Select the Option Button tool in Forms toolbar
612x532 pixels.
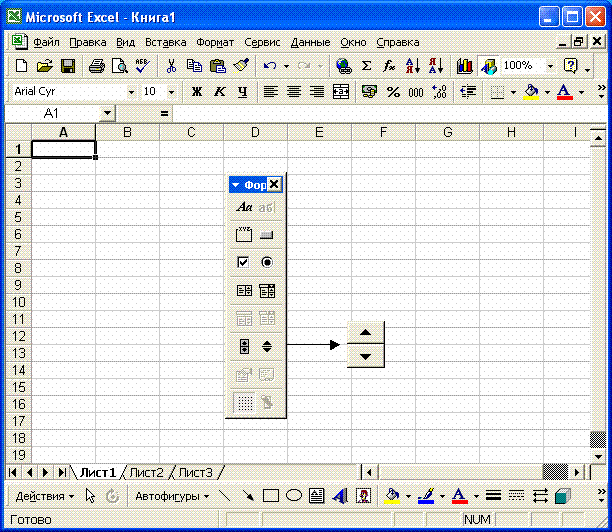click(x=267, y=262)
